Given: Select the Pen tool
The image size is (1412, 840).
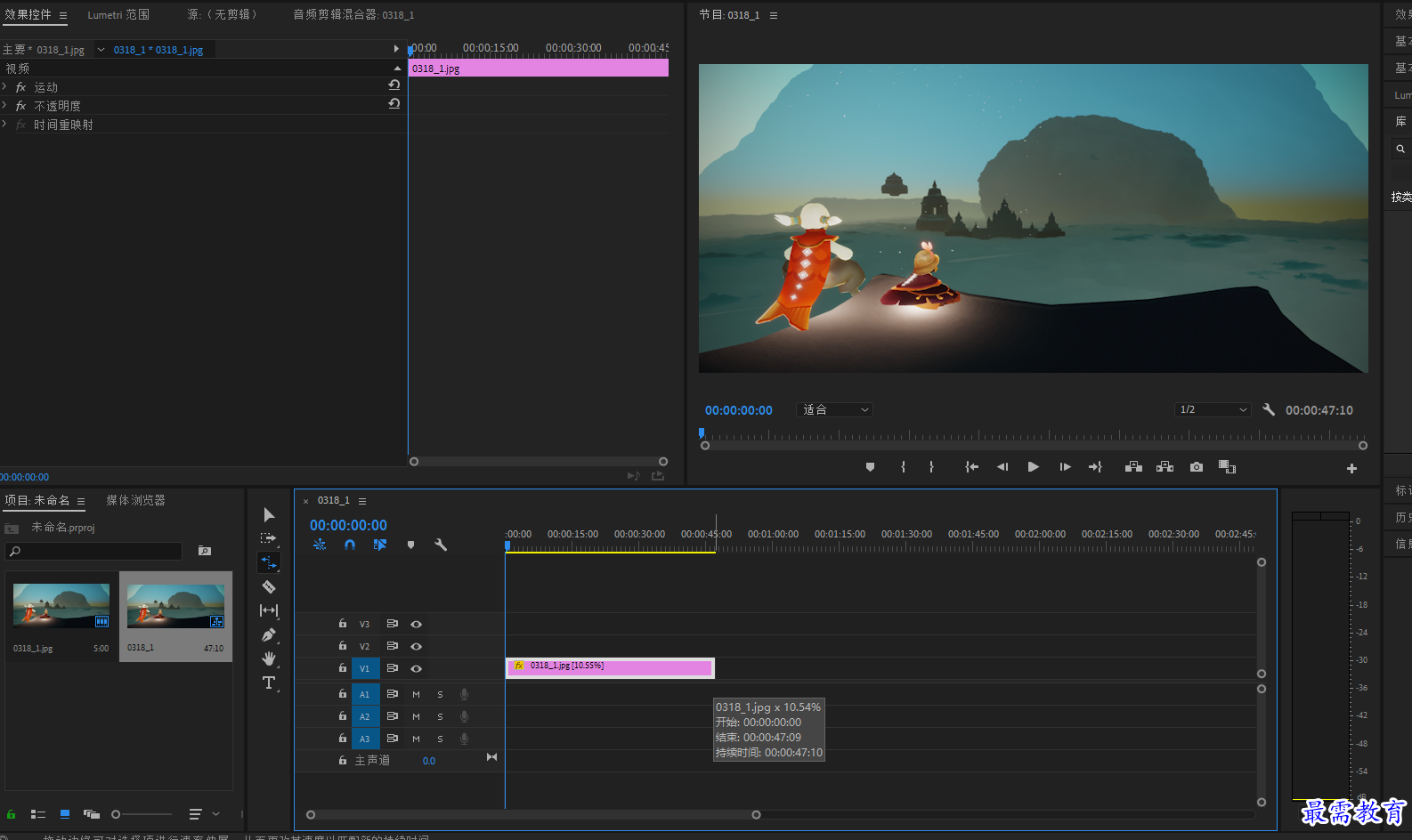Looking at the screenshot, I should click(269, 634).
